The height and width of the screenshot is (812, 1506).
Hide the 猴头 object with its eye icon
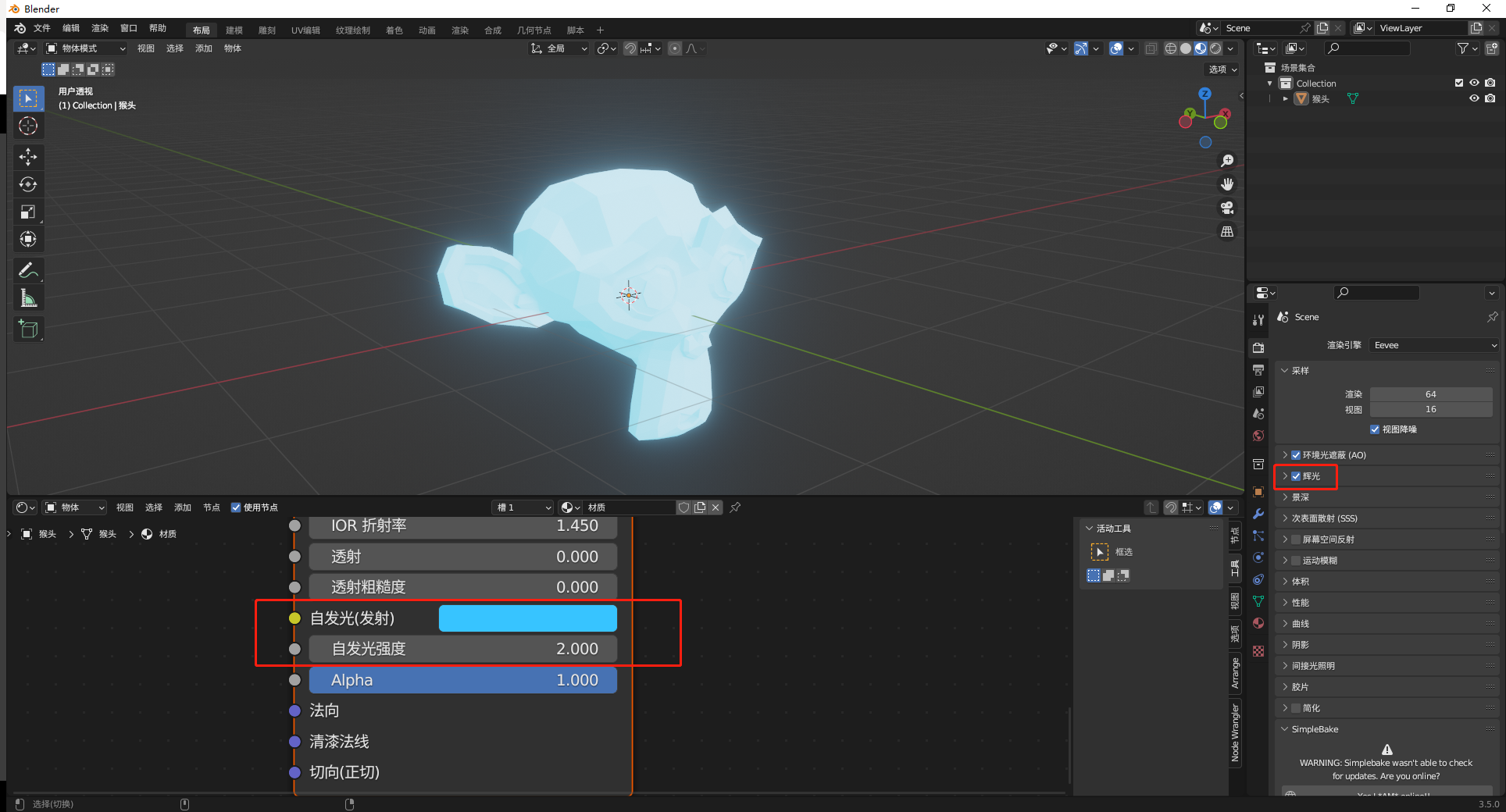click(x=1474, y=98)
